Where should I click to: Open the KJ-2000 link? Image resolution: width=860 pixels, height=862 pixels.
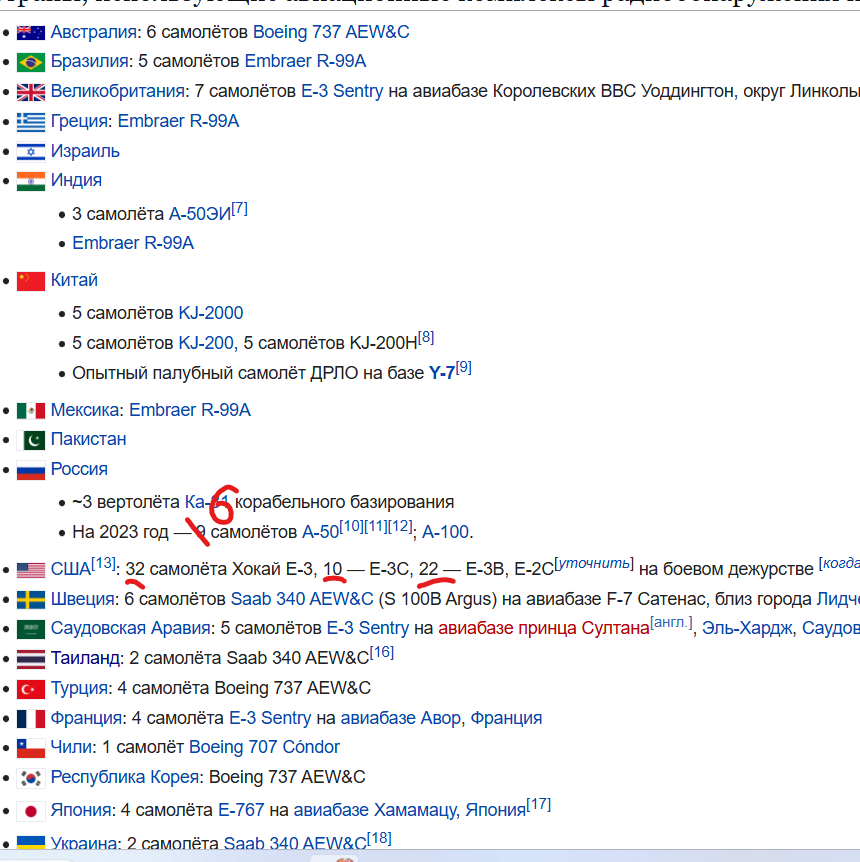211,313
